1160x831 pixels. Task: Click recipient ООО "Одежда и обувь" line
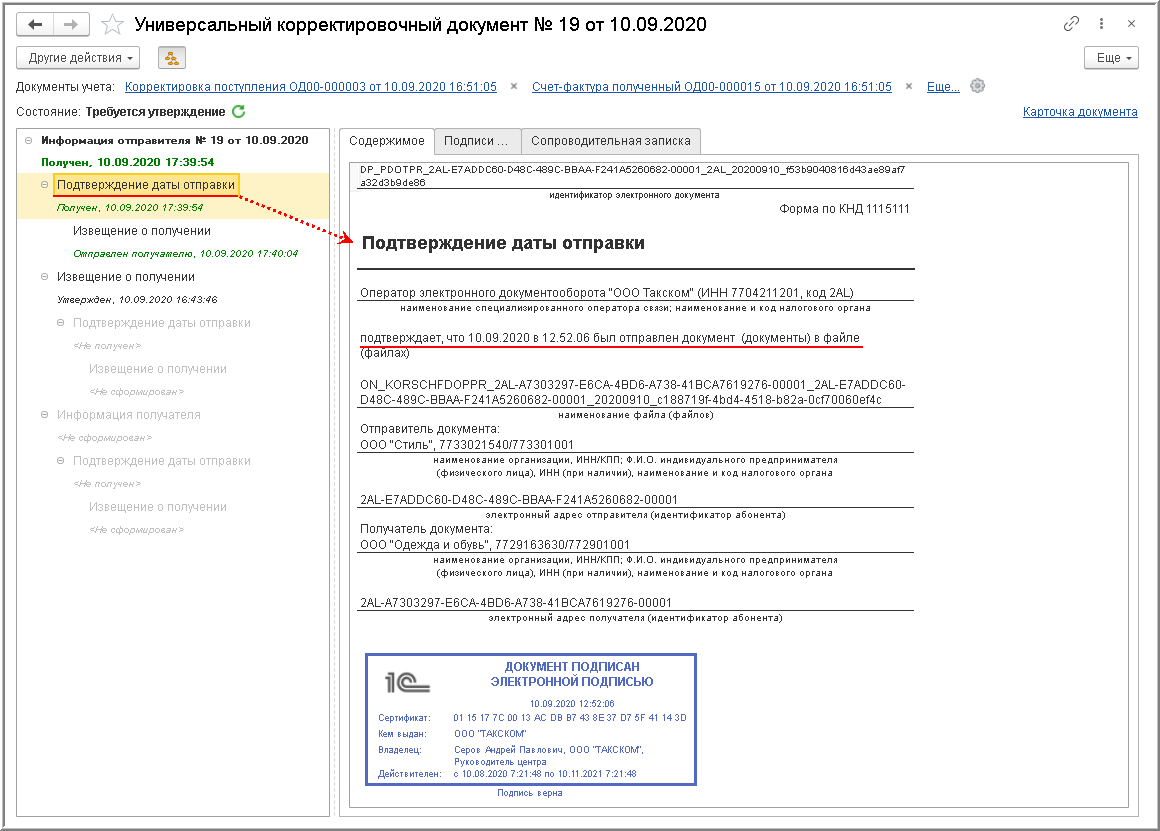pyautogui.click(x=495, y=545)
